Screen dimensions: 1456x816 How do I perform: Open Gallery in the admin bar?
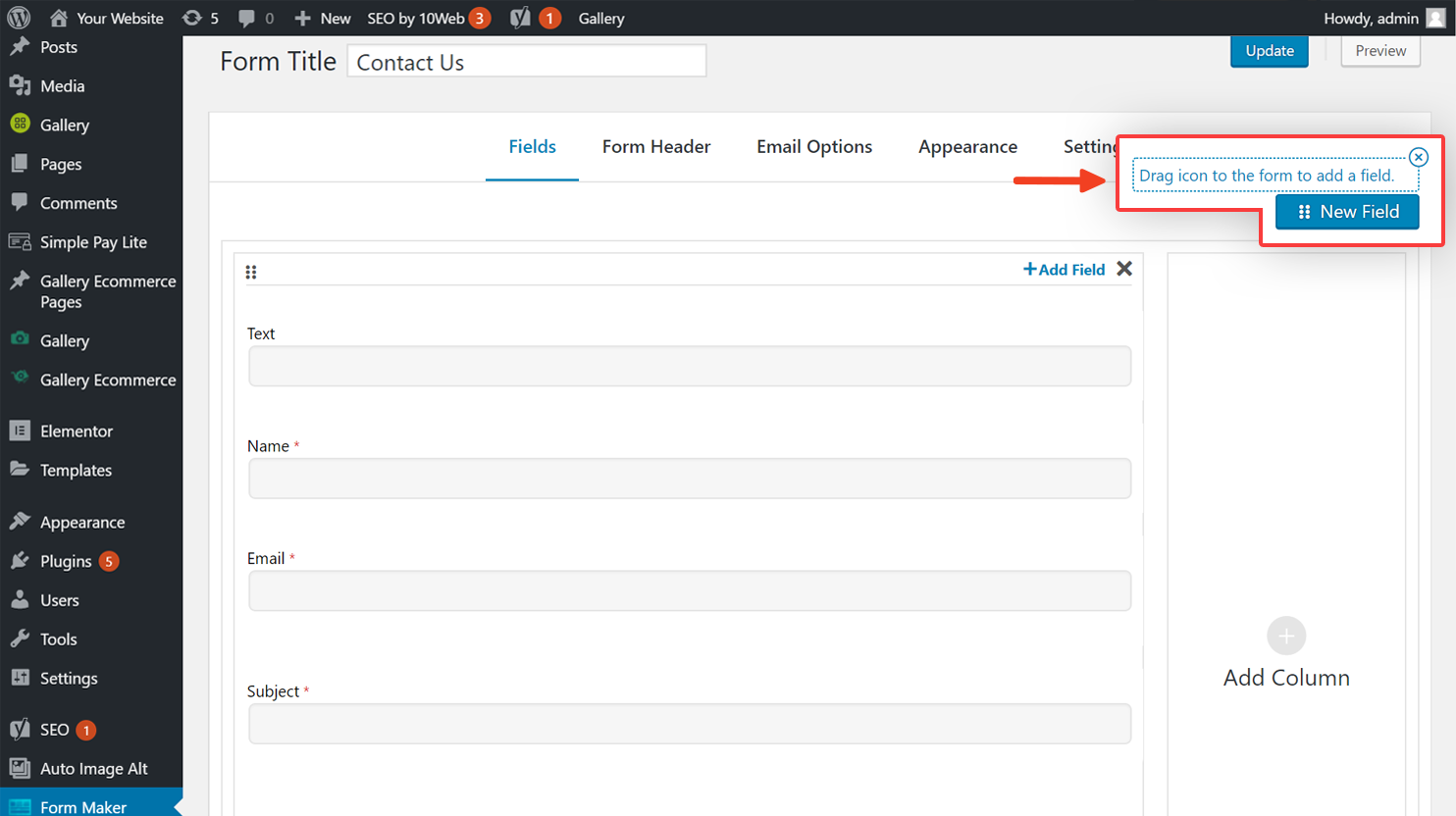pyautogui.click(x=601, y=18)
